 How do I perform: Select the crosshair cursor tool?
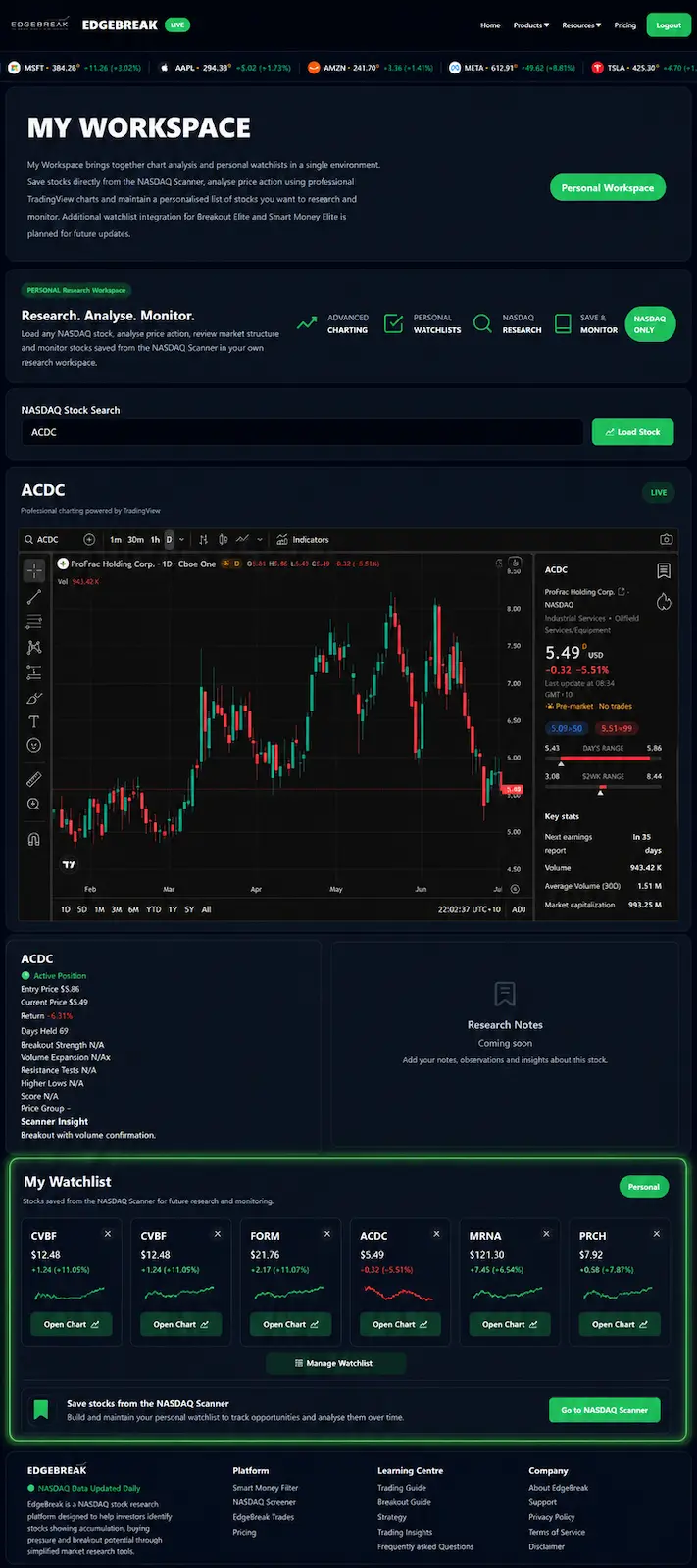click(34, 570)
